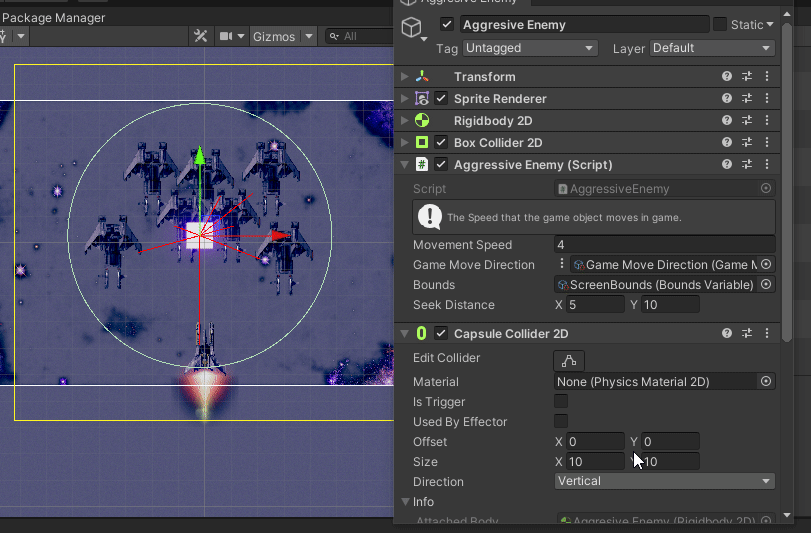811x533 pixels.
Task: Toggle the Aggresive Enemy active checkbox
Action: [x=447, y=24]
